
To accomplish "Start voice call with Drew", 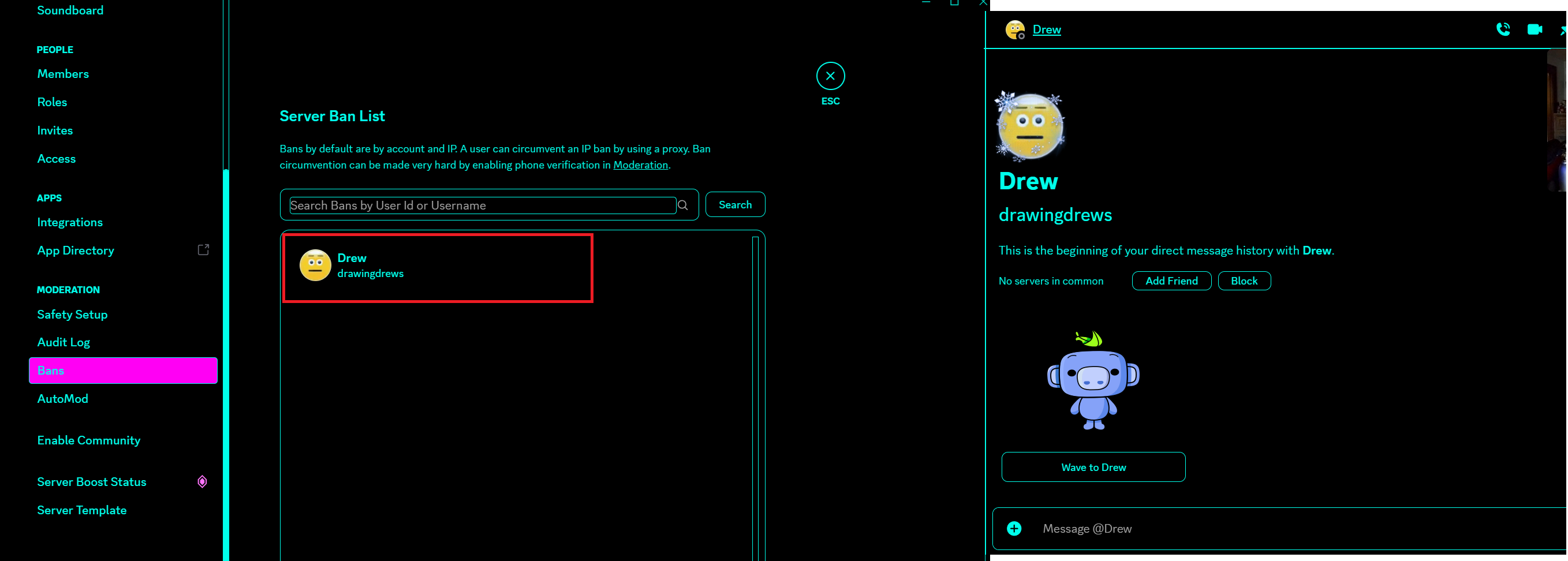I will pyautogui.click(x=1502, y=29).
